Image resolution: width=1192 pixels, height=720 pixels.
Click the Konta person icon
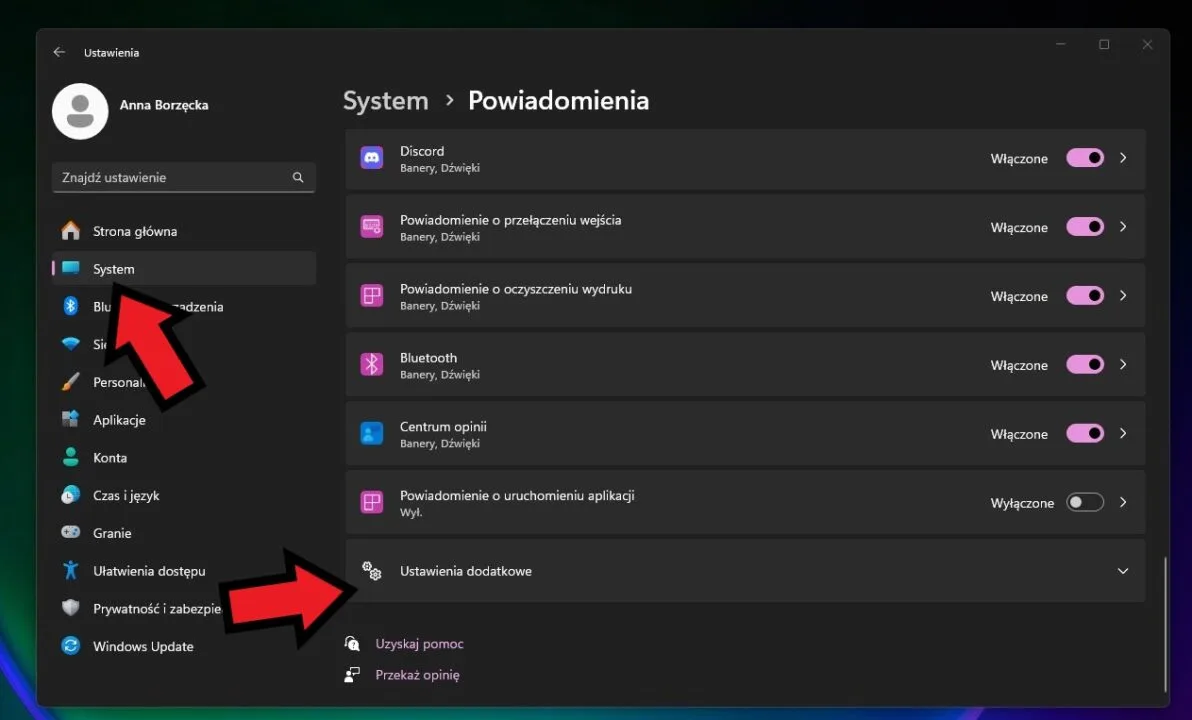click(x=71, y=457)
